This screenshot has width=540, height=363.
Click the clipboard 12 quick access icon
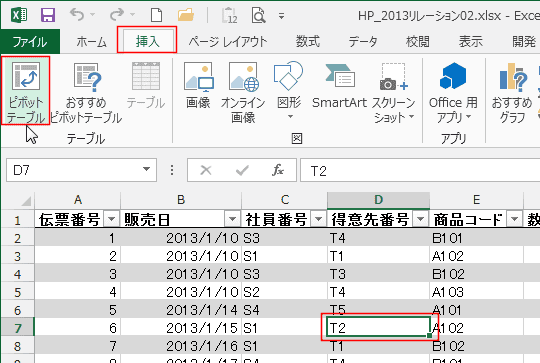pyautogui.click(x=229, y=15)
